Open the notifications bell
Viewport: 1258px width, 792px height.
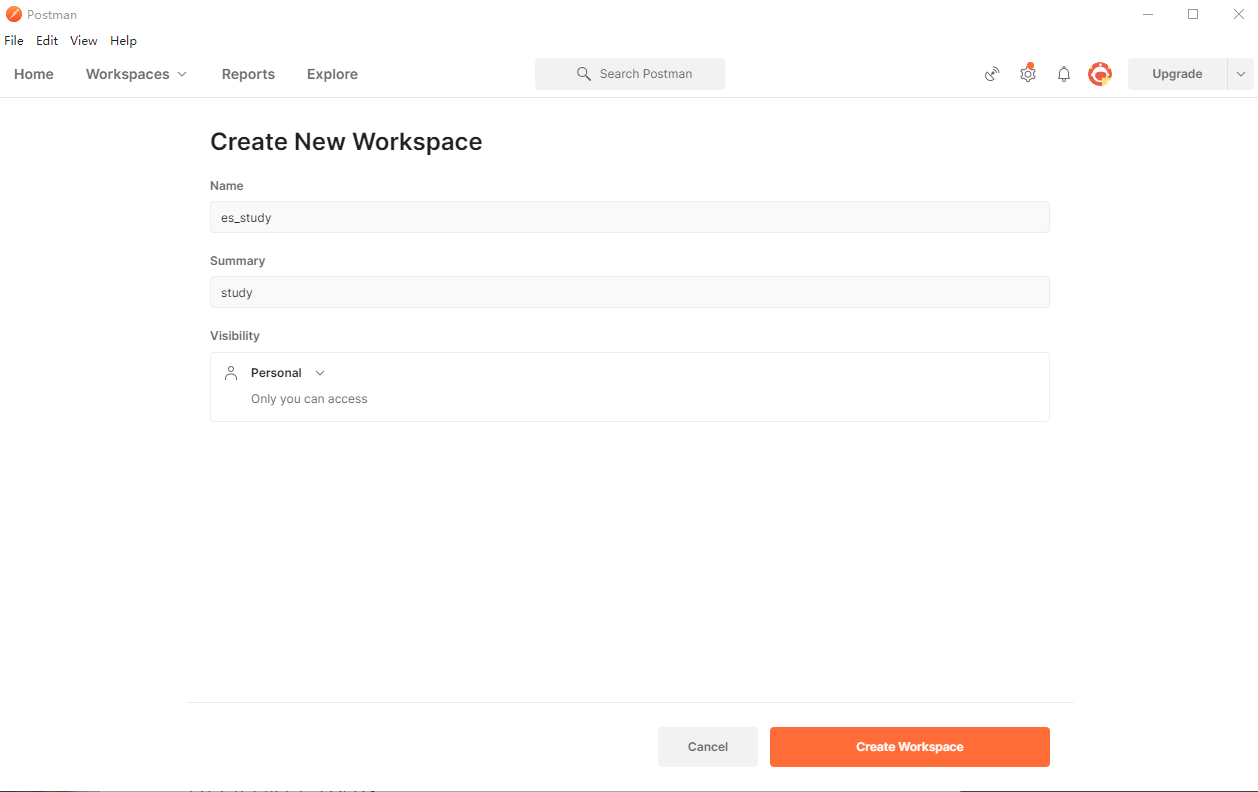pyautogui.click(x=1064, y=74)
